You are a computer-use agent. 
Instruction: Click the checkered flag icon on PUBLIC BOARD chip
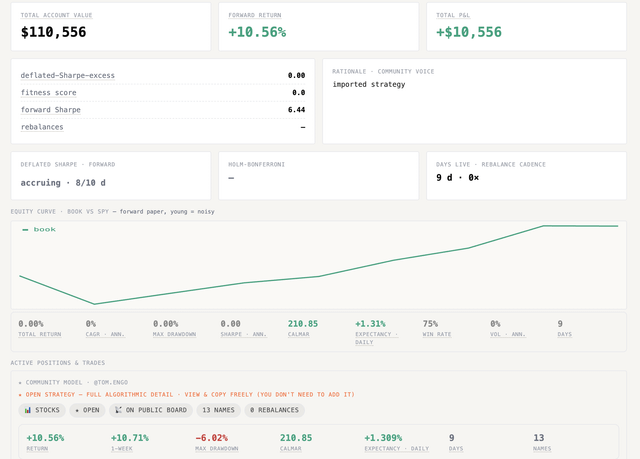[118, 410]
